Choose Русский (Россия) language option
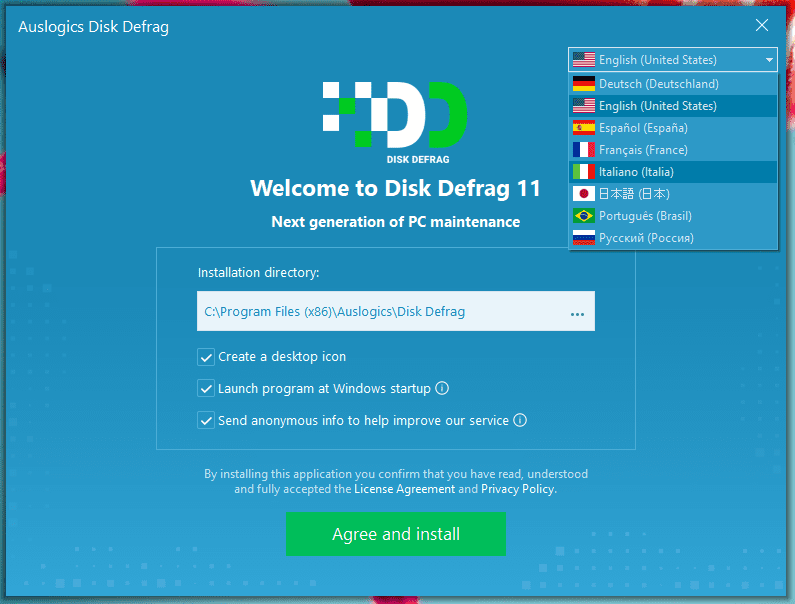This screenshot has width=795, height=604. [x=673, y=238]
